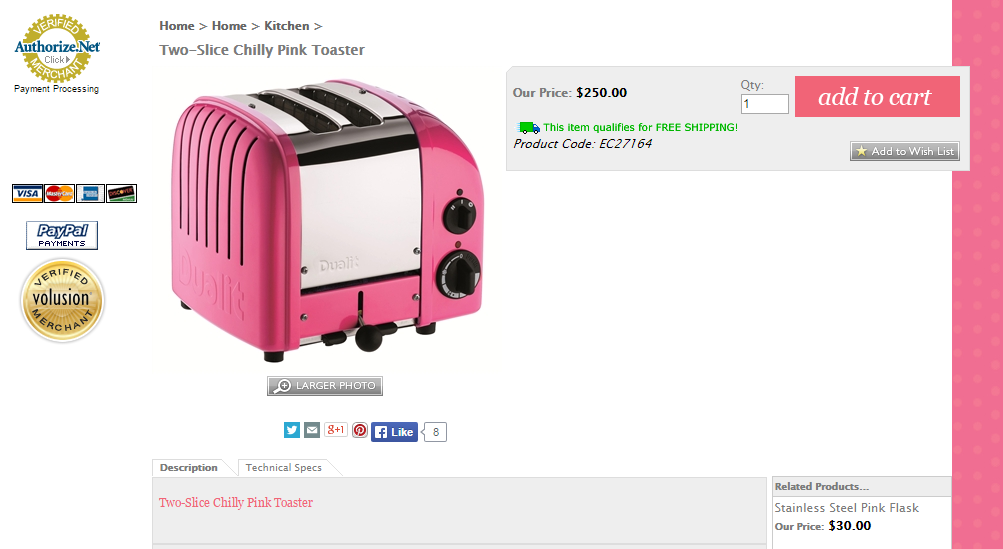Viewport: 1003px width, 549px height.
Task: Click the Google +1 button
Action: tap(336, 429)
